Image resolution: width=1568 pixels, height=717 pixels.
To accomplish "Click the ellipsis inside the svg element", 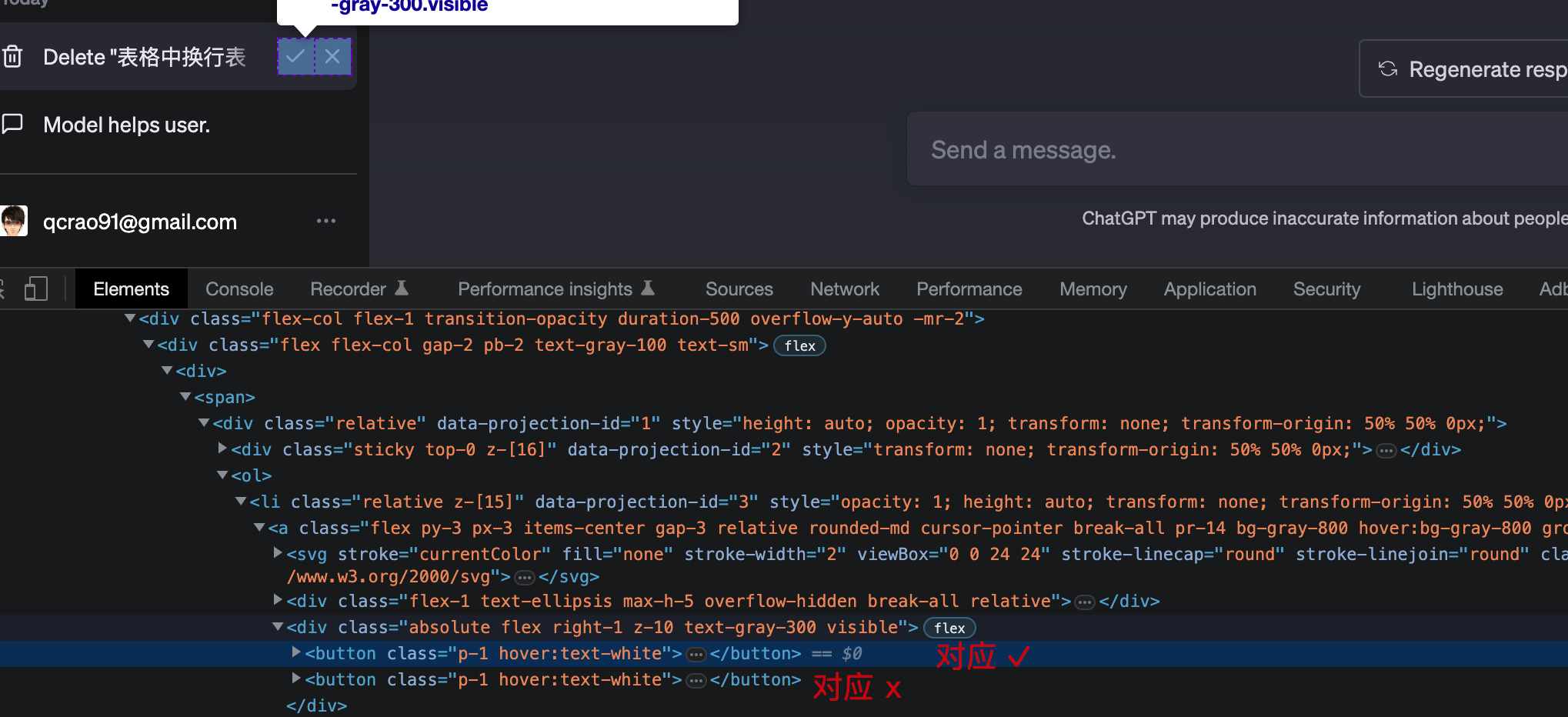I will point(525,577).
